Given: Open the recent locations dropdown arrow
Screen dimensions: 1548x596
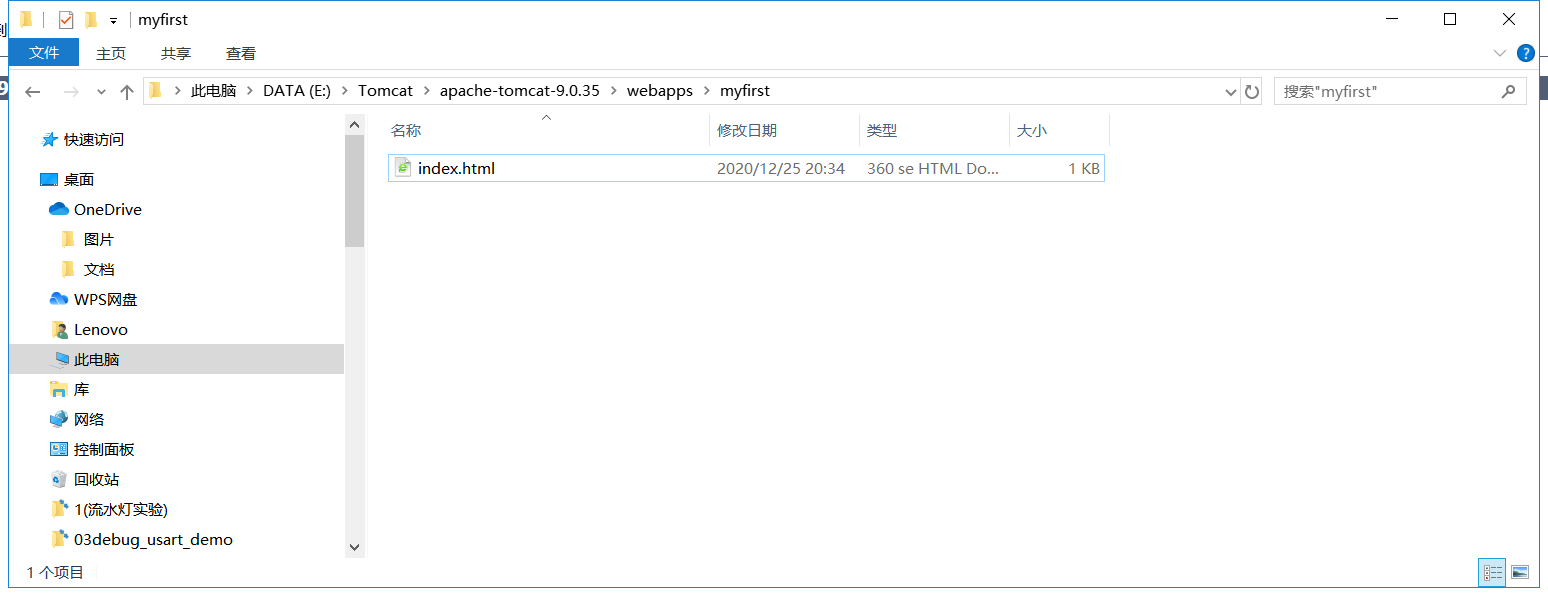Looking at the screenshot, I should point(101,91).
